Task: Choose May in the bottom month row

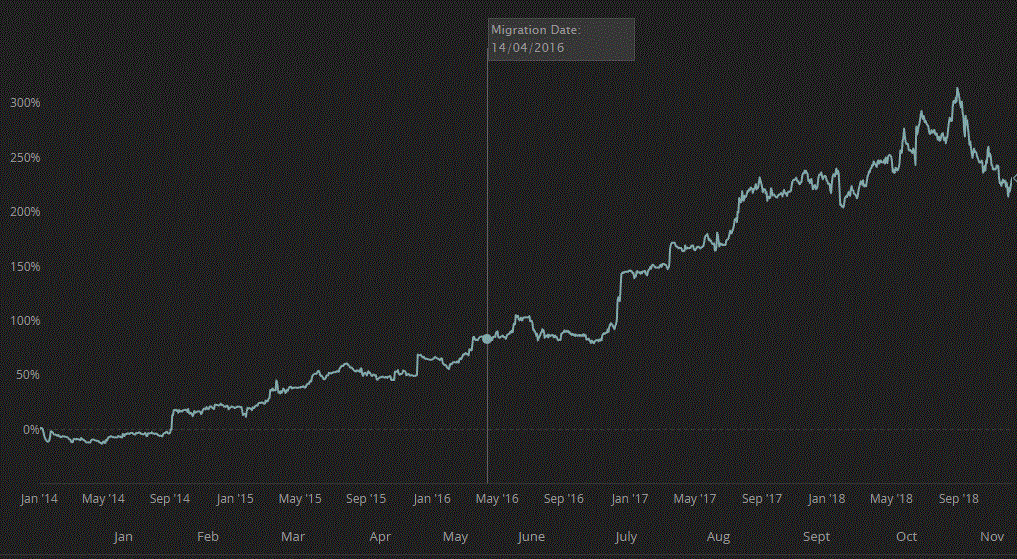Action: (x=455, y=537)
